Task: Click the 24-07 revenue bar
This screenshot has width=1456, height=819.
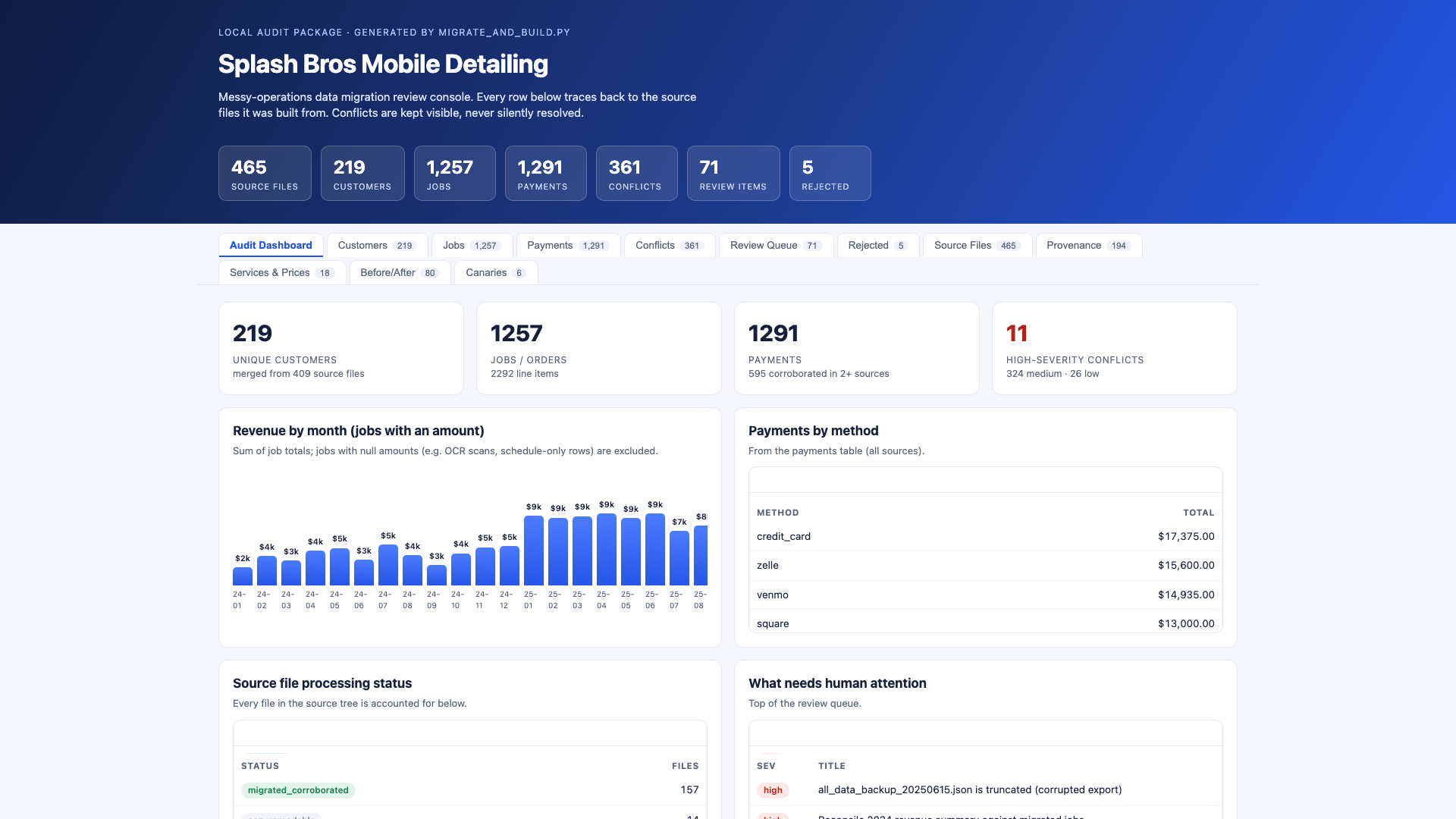Action: [388, 565]
